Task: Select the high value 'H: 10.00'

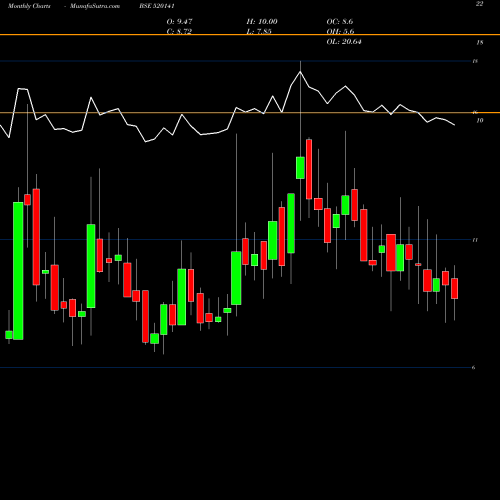Action: (262, 22)
